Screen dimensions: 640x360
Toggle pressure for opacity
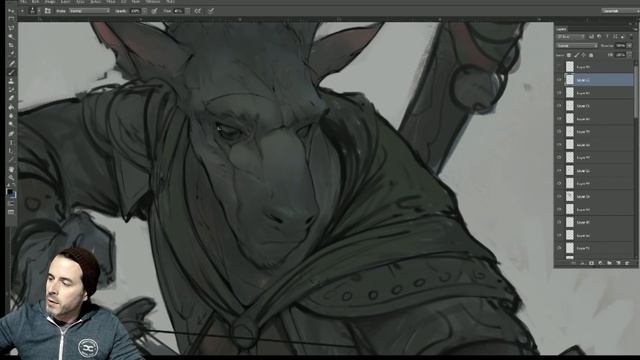(155, 11)
